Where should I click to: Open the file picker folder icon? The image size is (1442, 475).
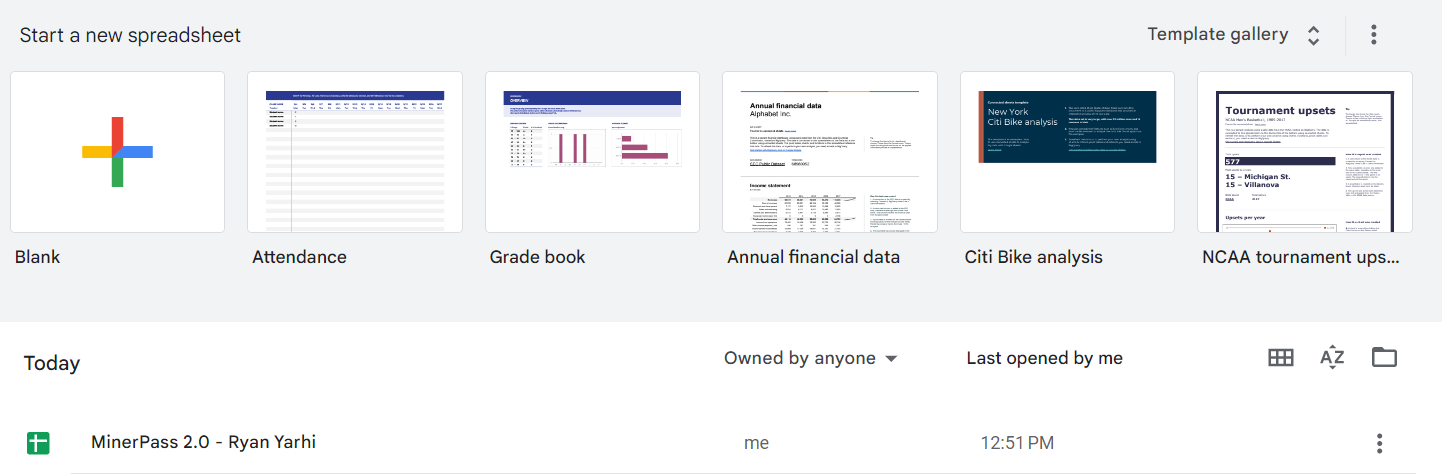1384,358
